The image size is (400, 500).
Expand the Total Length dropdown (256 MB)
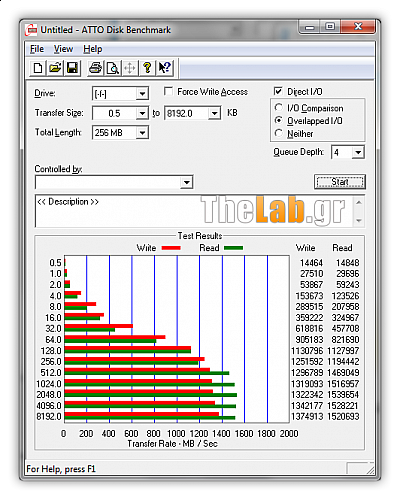(x=142, y=133)
